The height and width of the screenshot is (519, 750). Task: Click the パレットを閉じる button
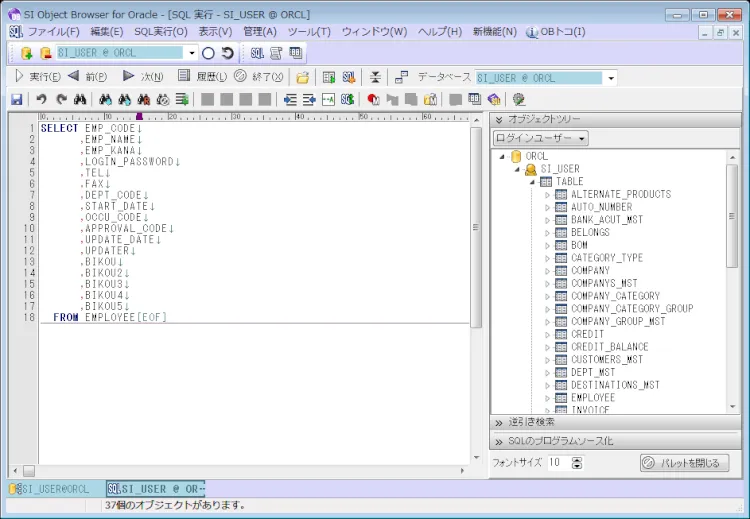click(684, 463)
